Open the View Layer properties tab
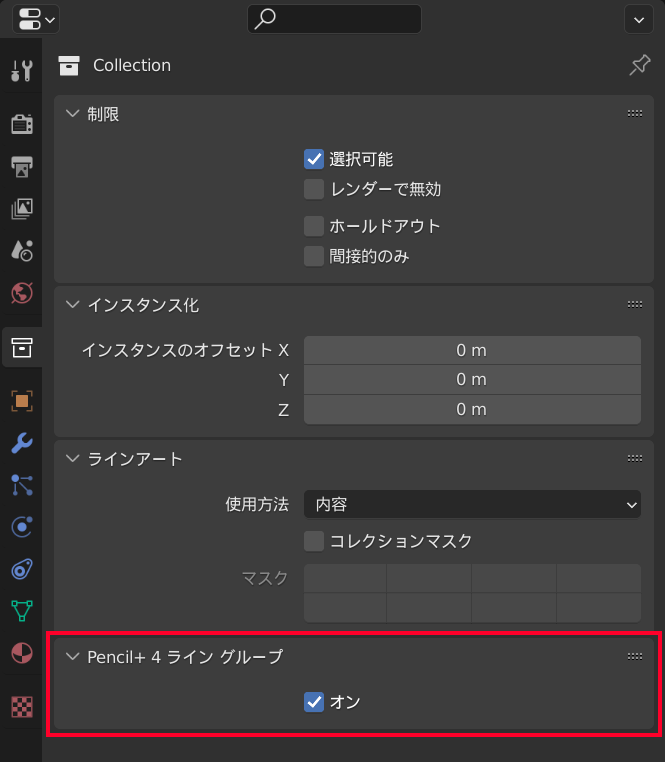Screen dimensions: 665x762 [22, 209]
